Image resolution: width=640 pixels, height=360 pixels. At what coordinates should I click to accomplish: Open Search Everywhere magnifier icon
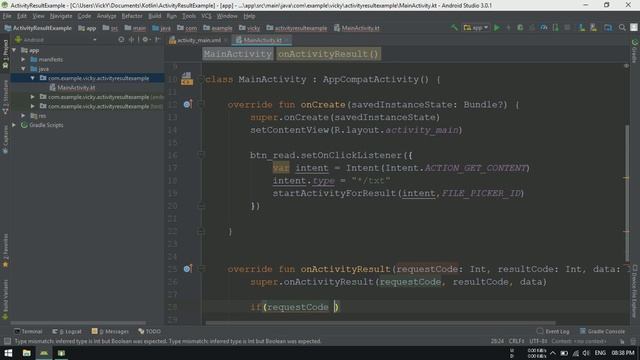[x=622, y=28]
